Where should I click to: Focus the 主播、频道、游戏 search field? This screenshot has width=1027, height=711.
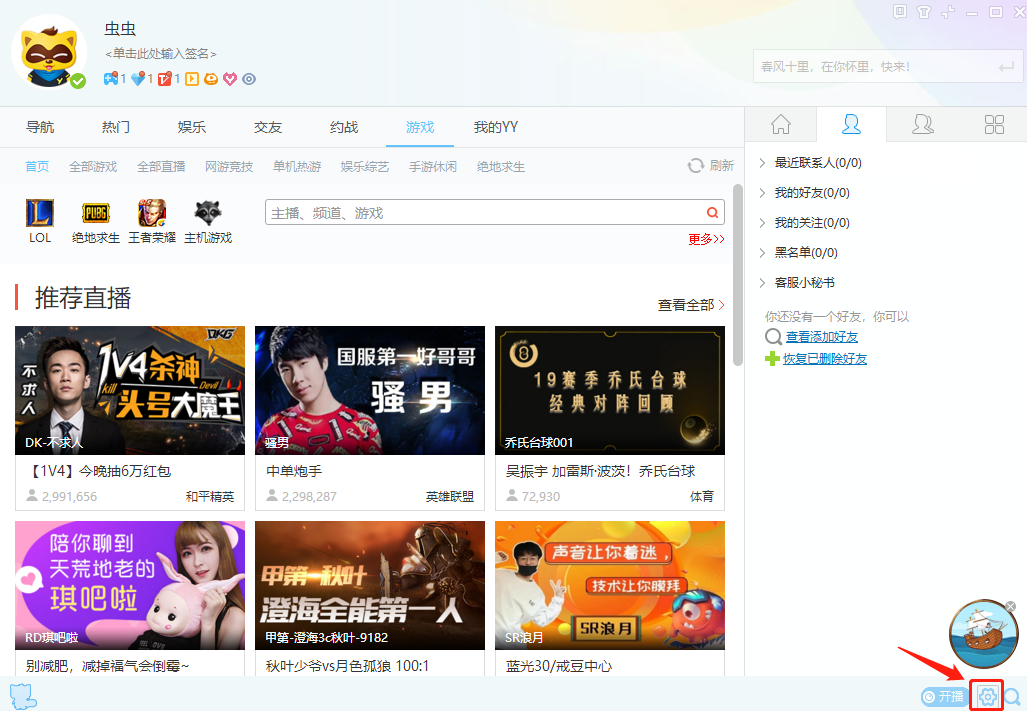click(495, 212)
